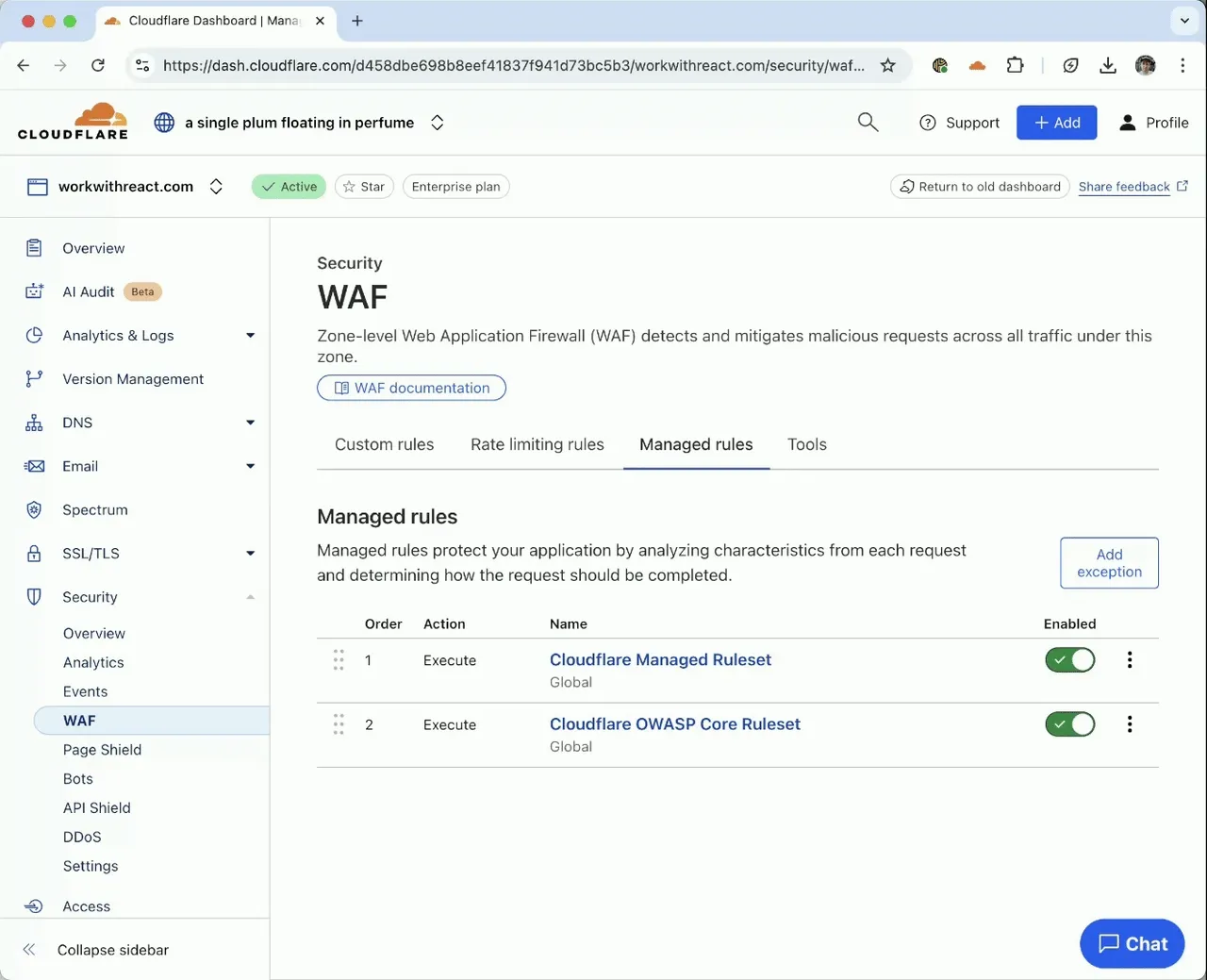Screen dimensions: 1207x980
Task: Select Spectrum in the sidebar
Action: click(x=96, y=509)
